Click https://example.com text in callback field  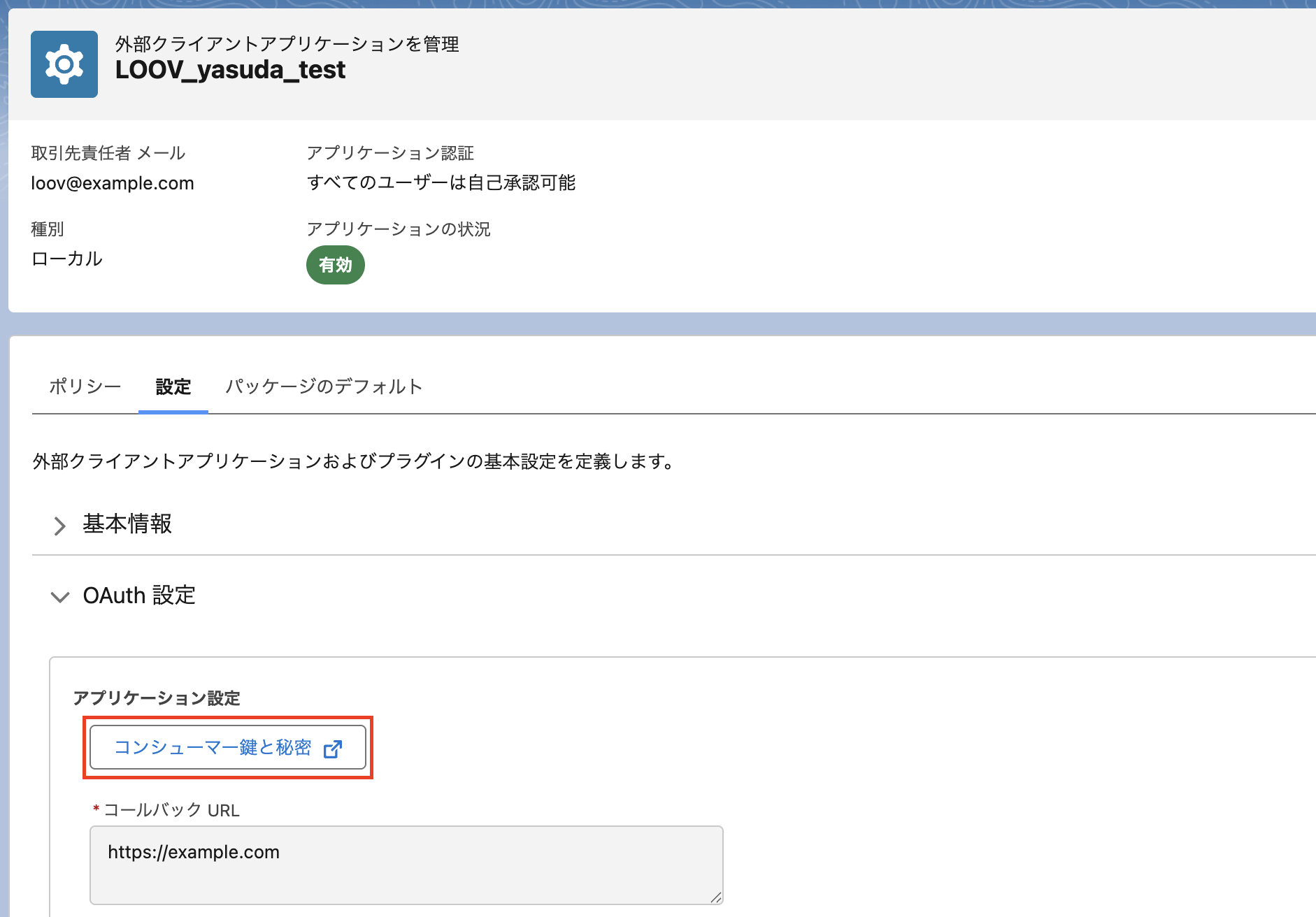click(x=194, y=852)
